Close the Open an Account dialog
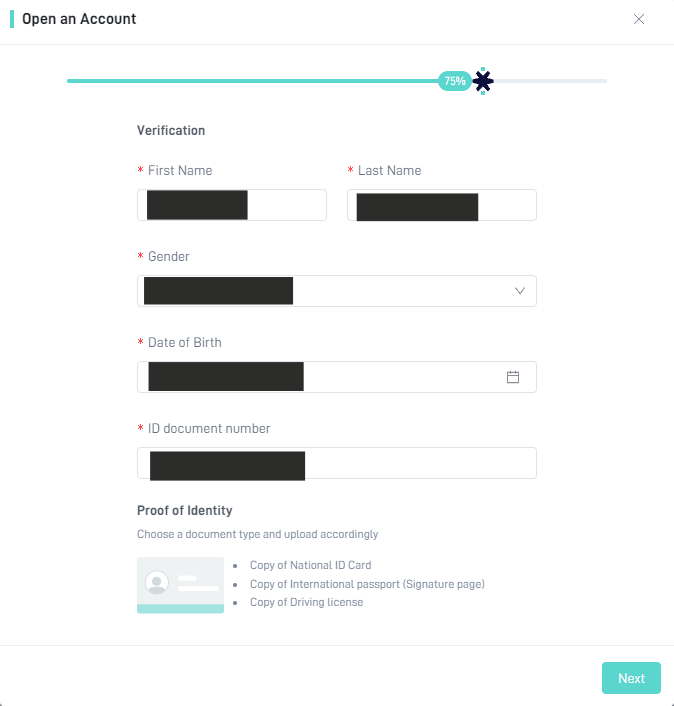674x706 pixels. (x=638, y=19)
